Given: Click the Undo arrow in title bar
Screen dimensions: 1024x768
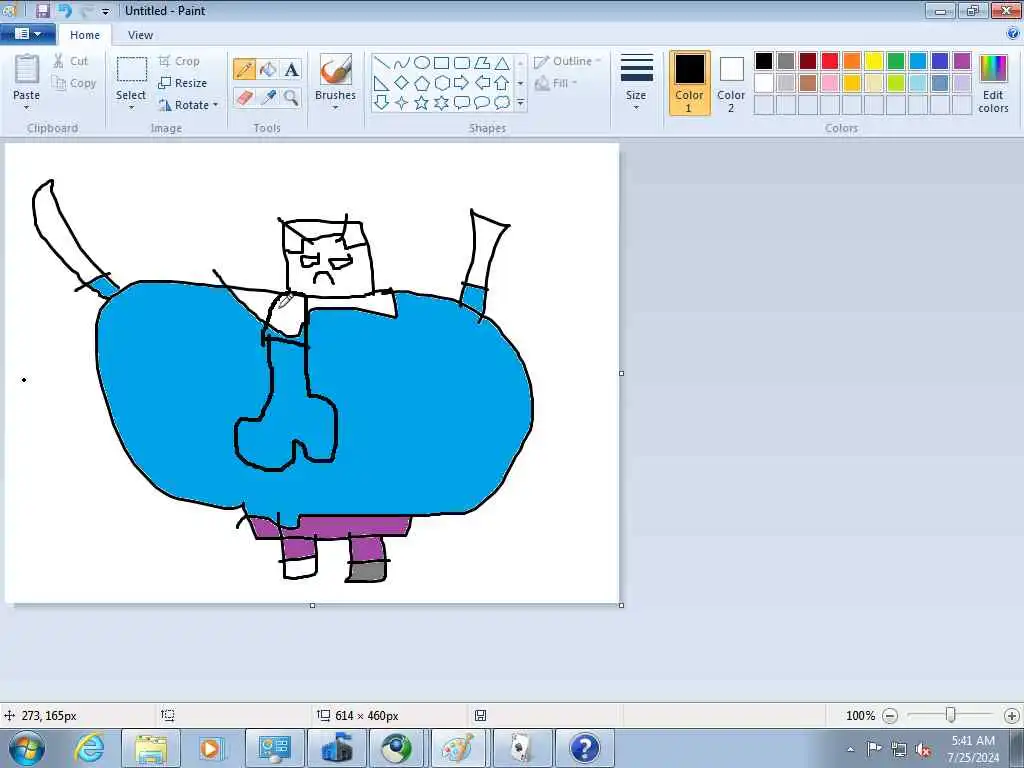Looking at the screenshot, I should (65, 10).
